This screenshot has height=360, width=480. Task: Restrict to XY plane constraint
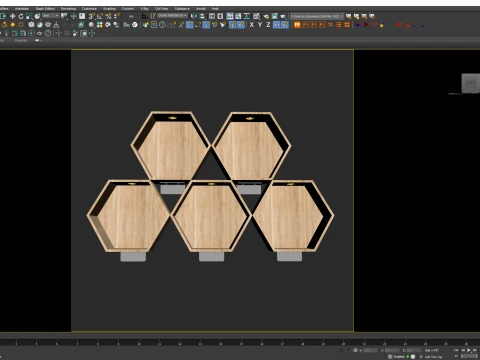pos(277,25)
